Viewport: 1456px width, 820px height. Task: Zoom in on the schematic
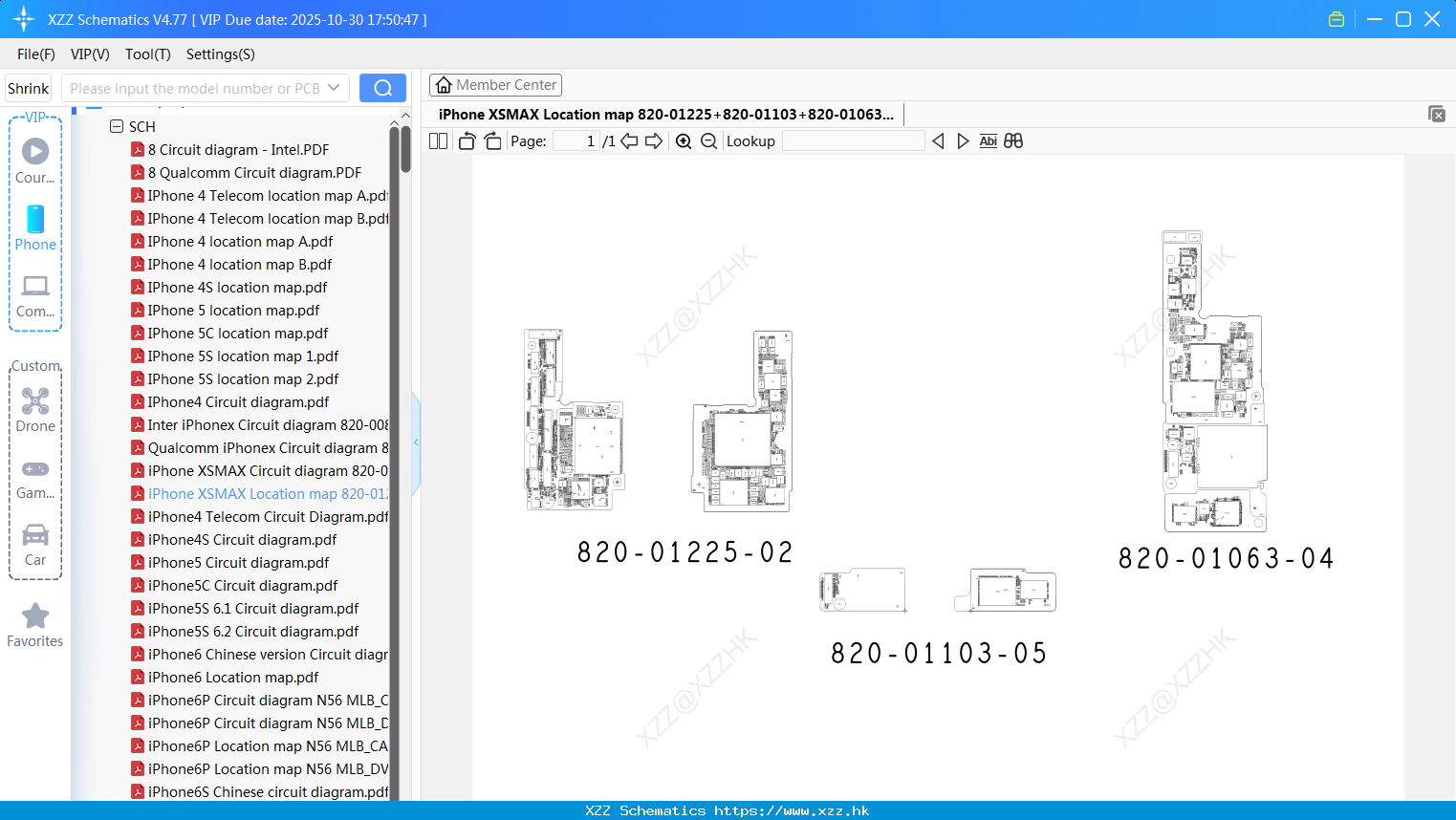684,141
